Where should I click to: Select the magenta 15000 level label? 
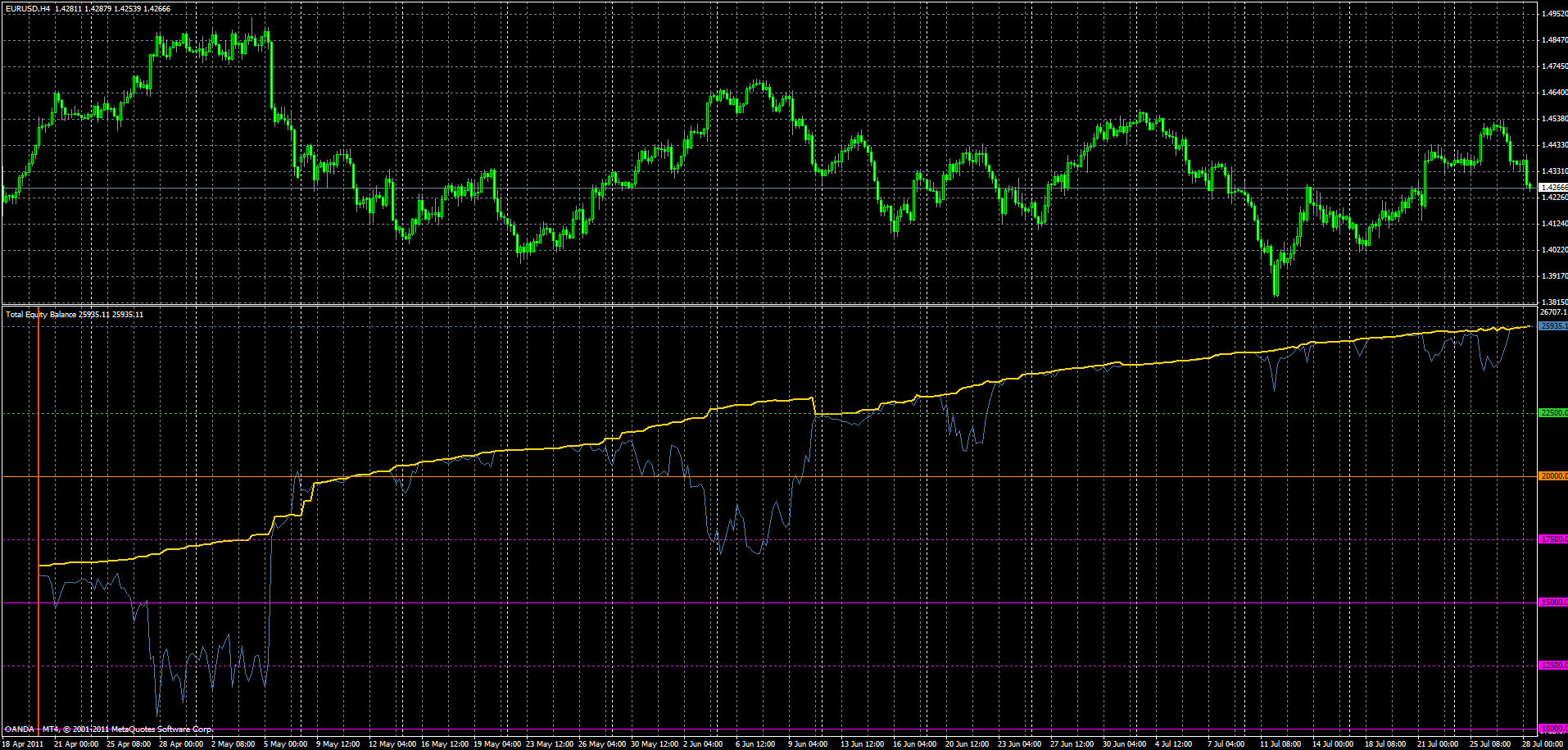click(1553, 602)
